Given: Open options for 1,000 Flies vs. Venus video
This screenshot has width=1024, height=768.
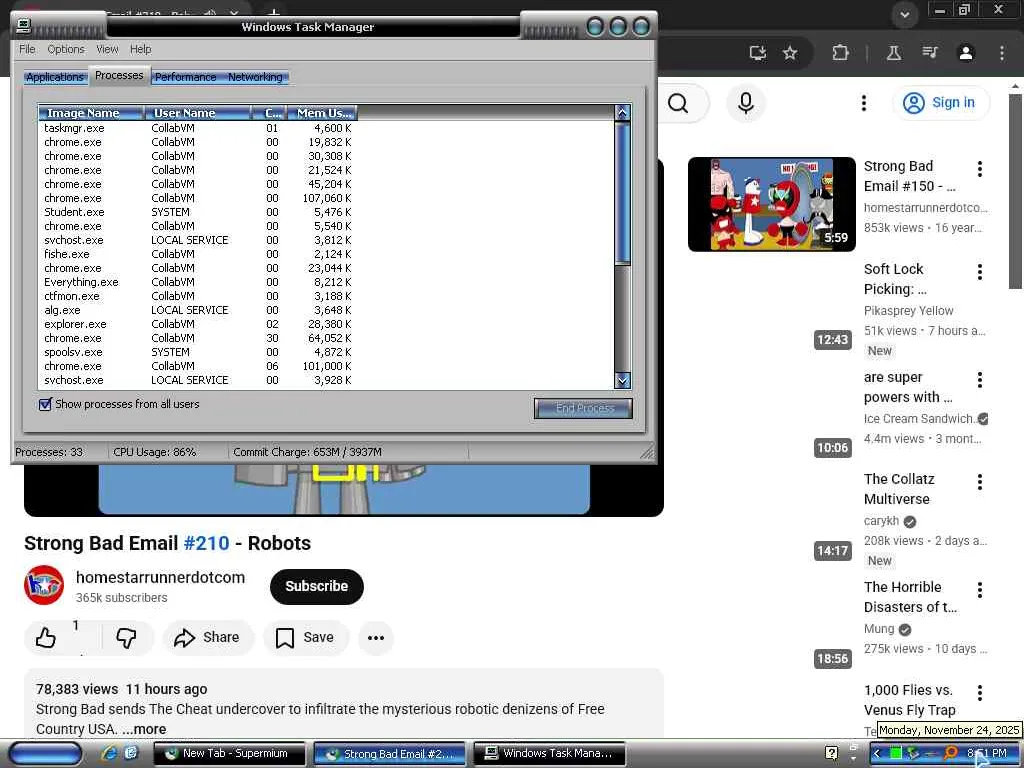Looking at the screenshot, I should tap(980, 692).
